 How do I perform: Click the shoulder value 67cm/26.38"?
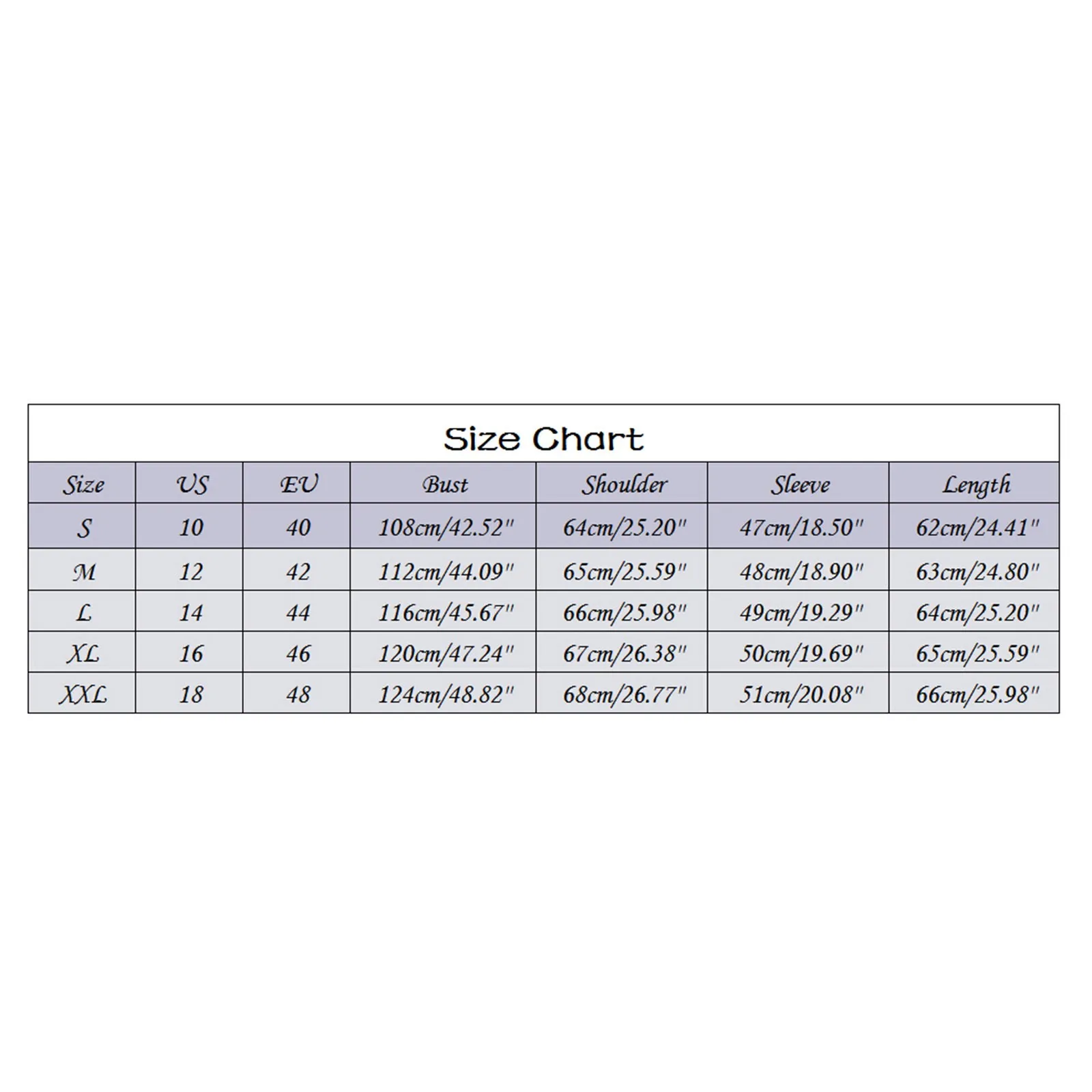(x=624, y=654)
